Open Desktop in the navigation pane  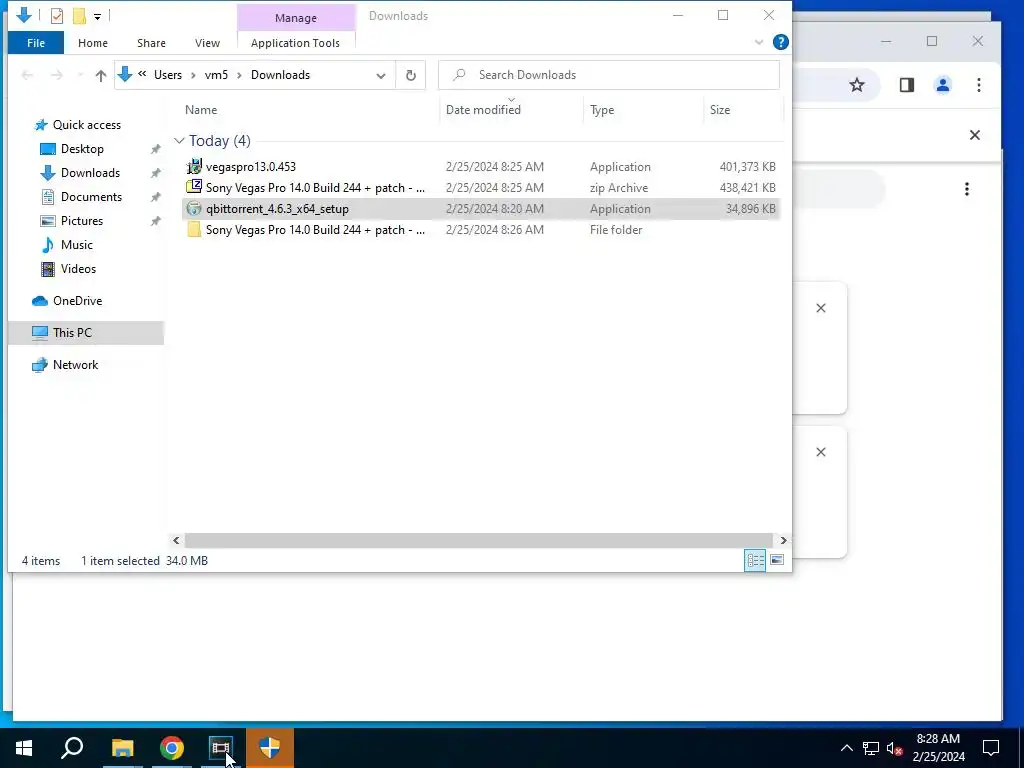click(x=82, y=149)
